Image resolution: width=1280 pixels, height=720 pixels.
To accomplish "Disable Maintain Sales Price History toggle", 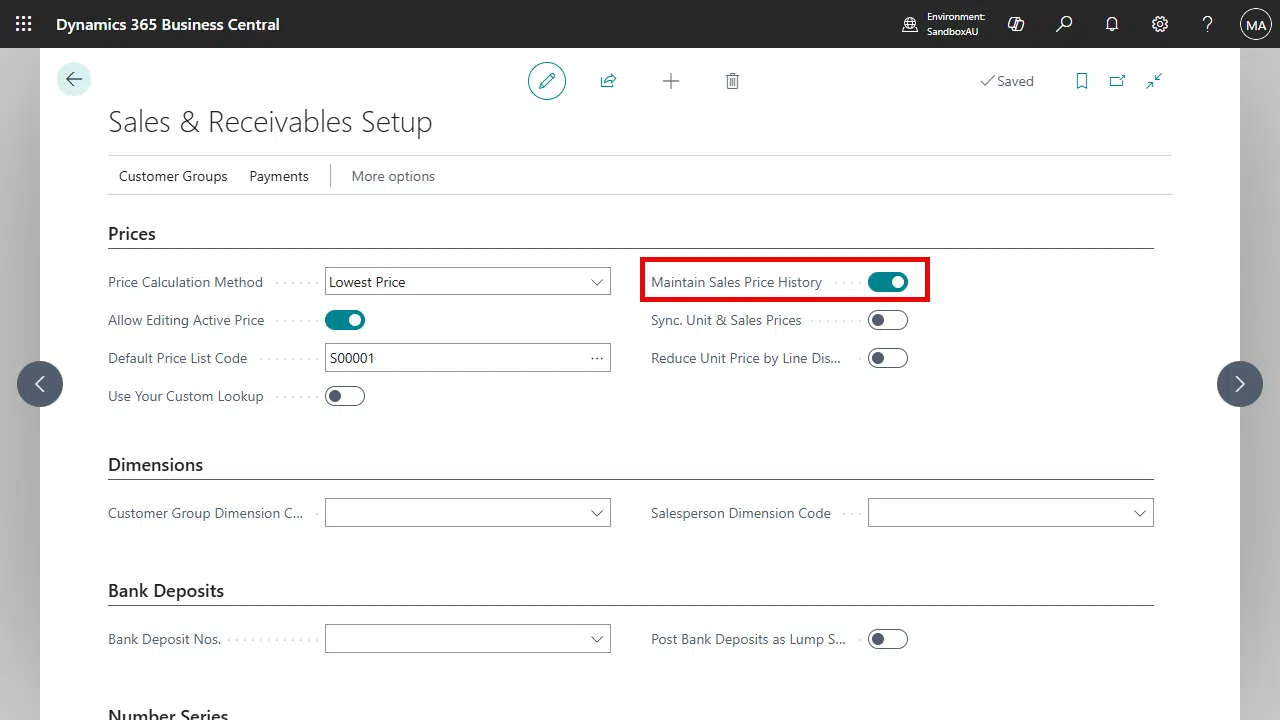I will pos(887,282).
